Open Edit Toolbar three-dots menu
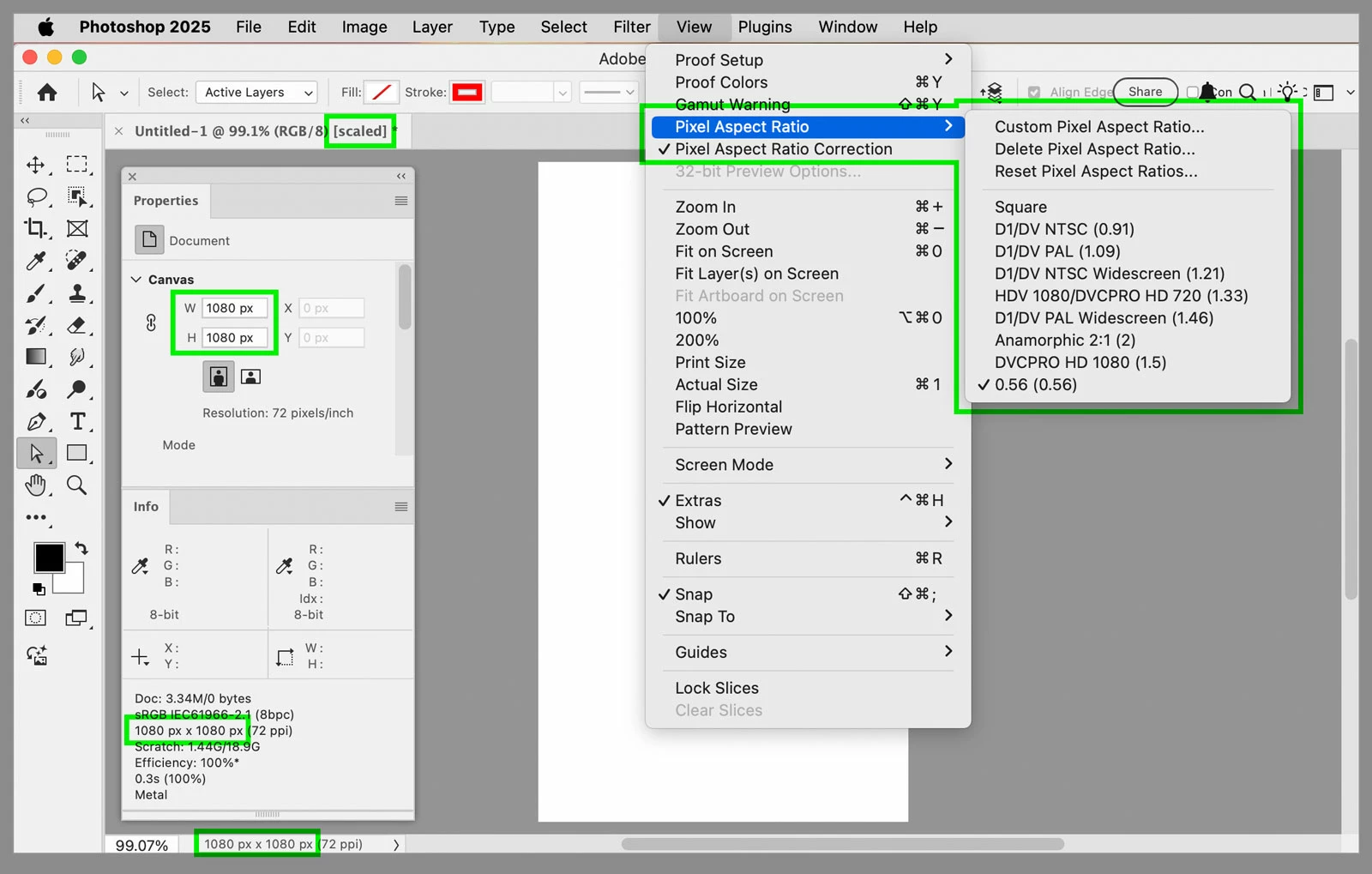This screenshot has height=874, width=1372. click(x=36, y=517)
